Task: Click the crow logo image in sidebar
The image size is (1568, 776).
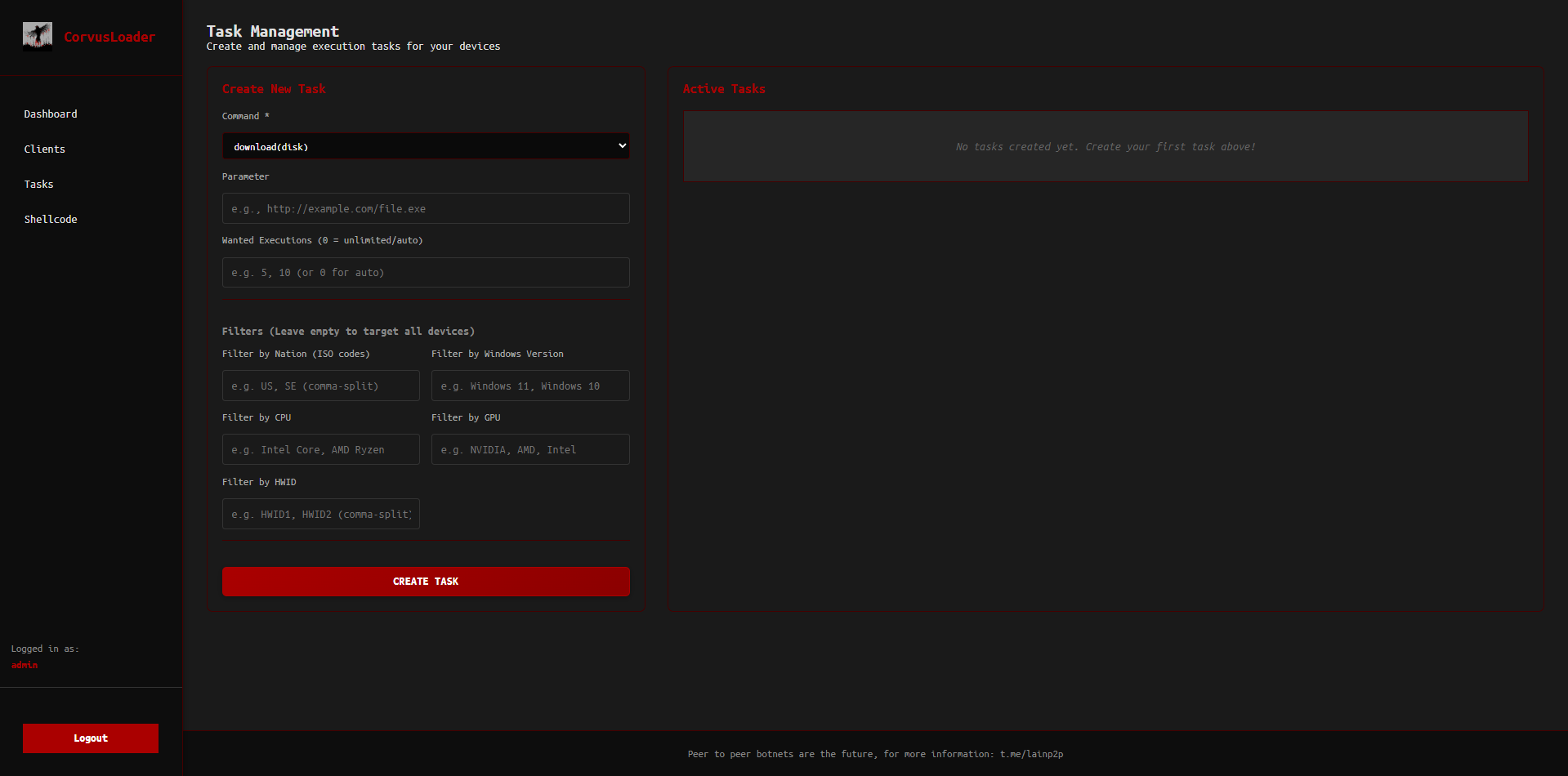Action: 38,37
